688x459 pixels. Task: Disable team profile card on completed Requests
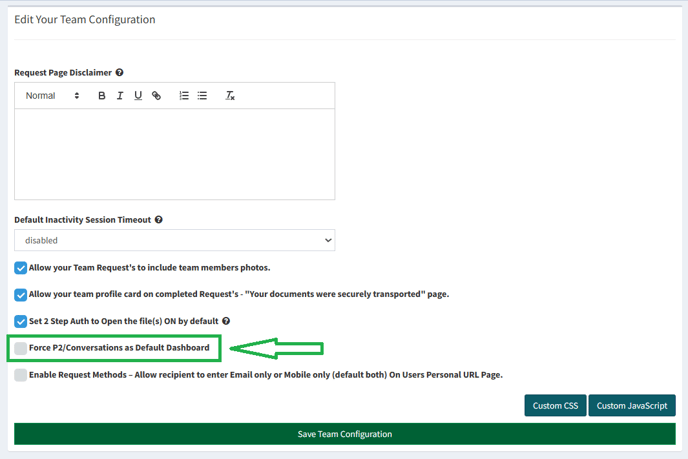point(21,295)
